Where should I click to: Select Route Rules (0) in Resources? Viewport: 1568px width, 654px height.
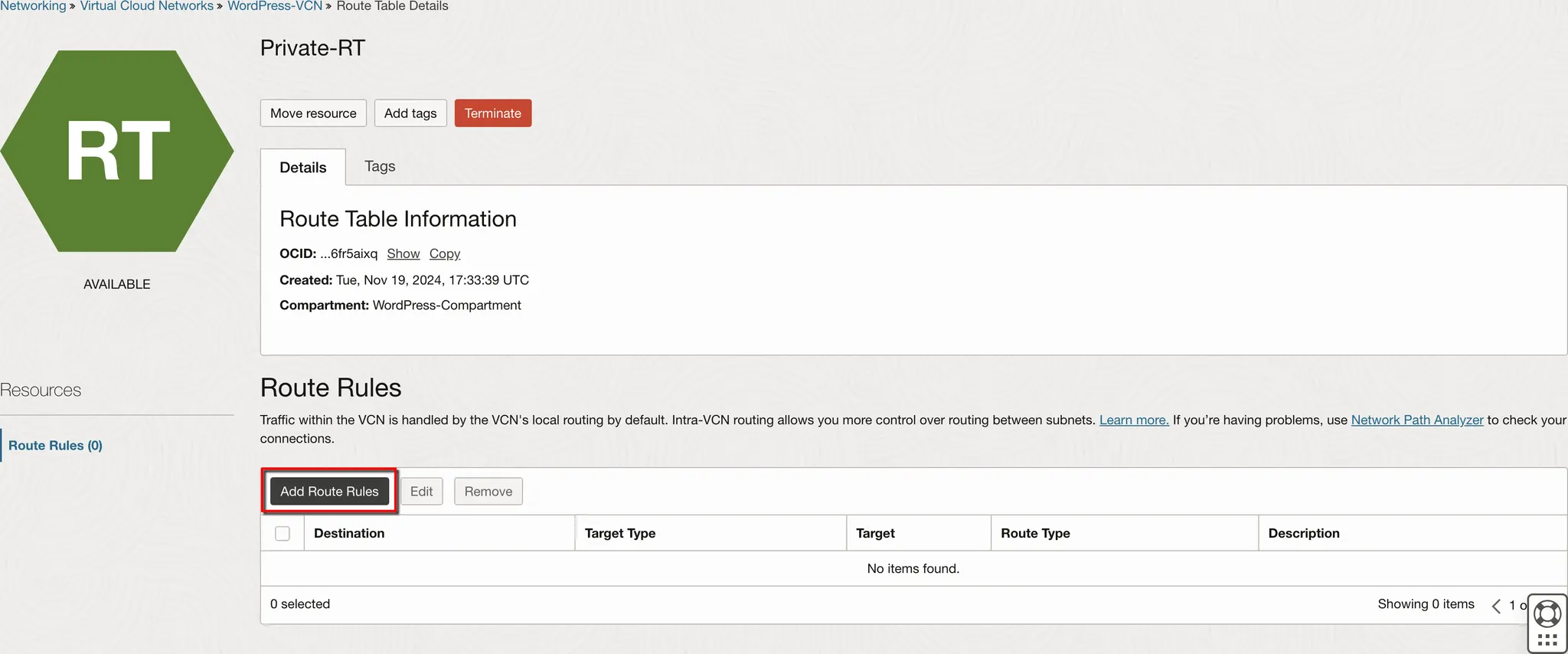pos(55,446)
